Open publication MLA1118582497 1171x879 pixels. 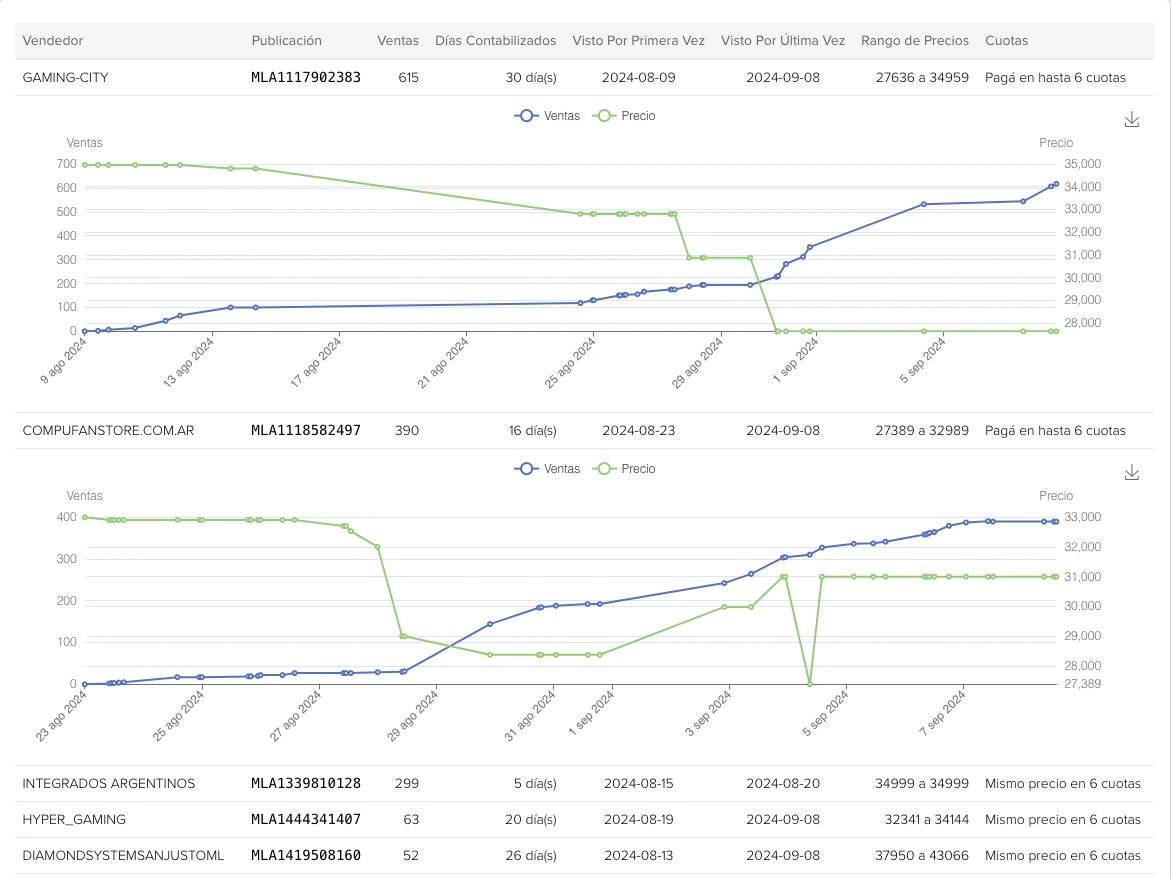pos(305,431)
